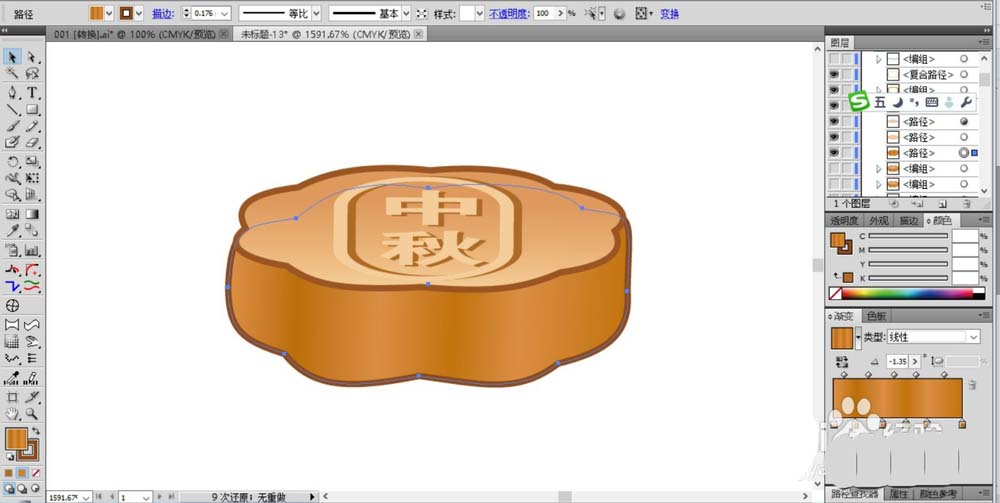Switch to 色板 panel tab
1000x503 pixels.
tap(877, 316)
